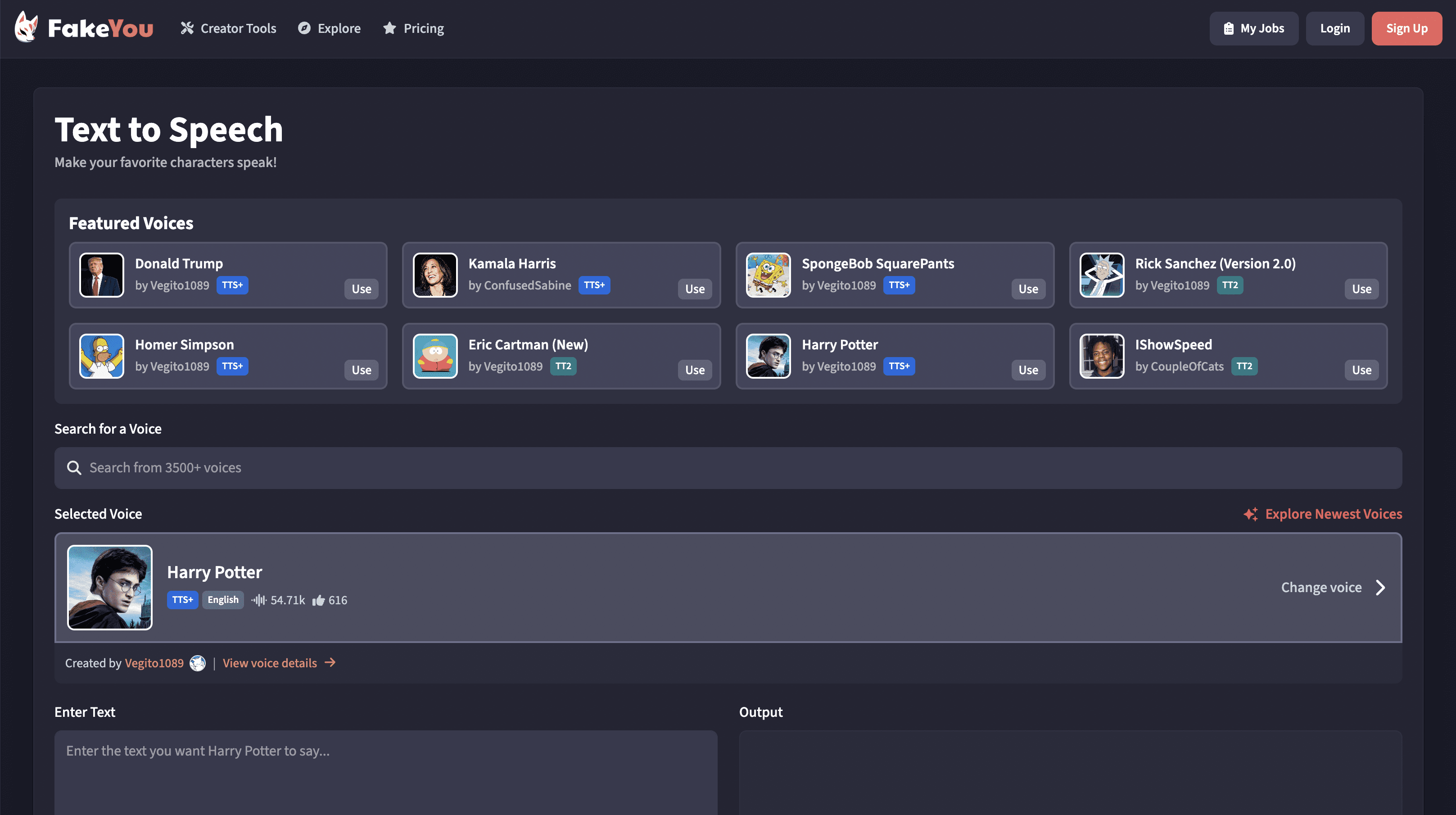The height and width of the screenshot is (815, 1456).
Task: Use the Kamala Harris voice
Action: tap(695, 290)
